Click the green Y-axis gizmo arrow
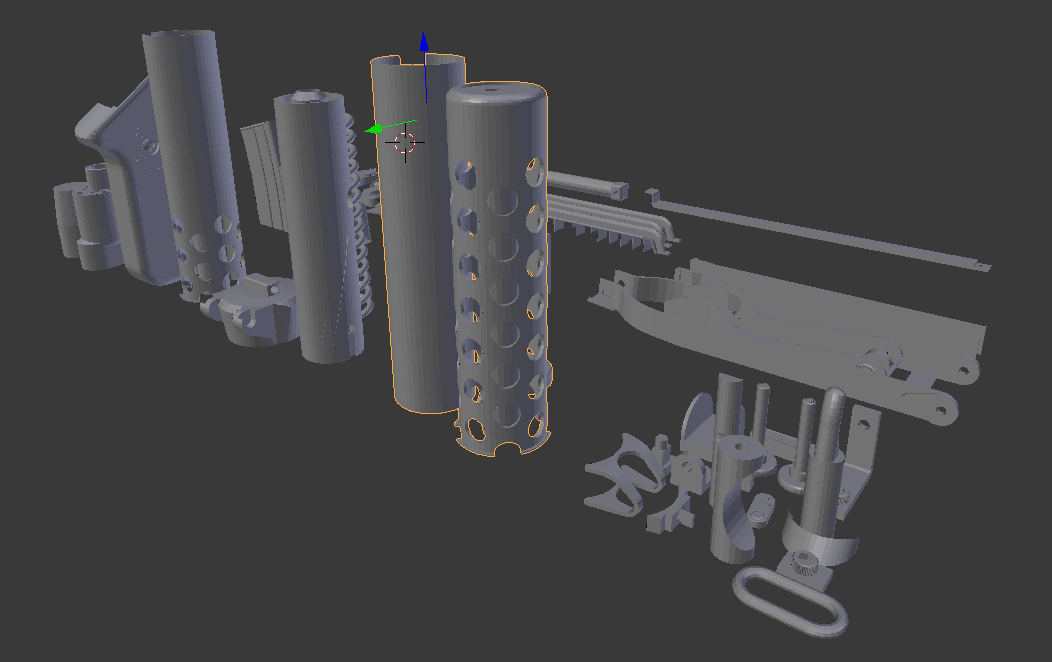Screen dimensions: 1052x662 point(374,129)
